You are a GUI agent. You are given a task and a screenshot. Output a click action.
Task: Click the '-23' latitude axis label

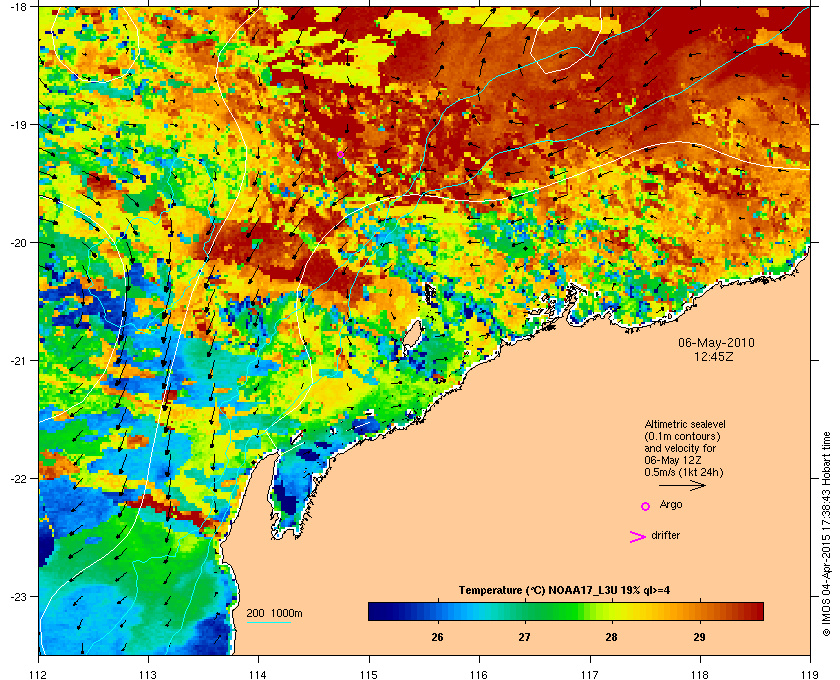tap(20, 596)
